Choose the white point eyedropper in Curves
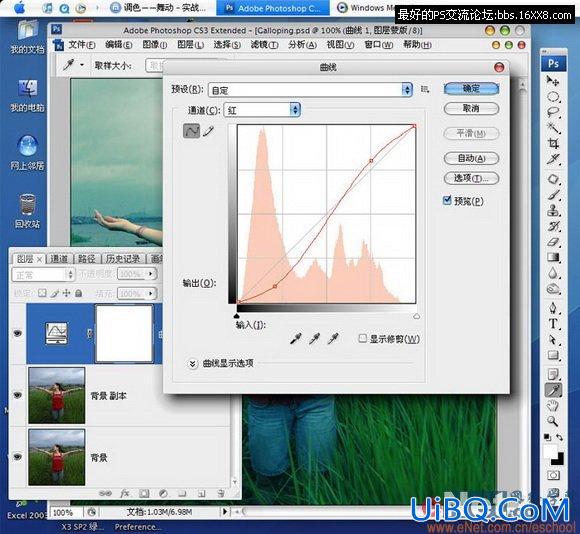This screenshot has width=580, height=534. tap(333, 338)
